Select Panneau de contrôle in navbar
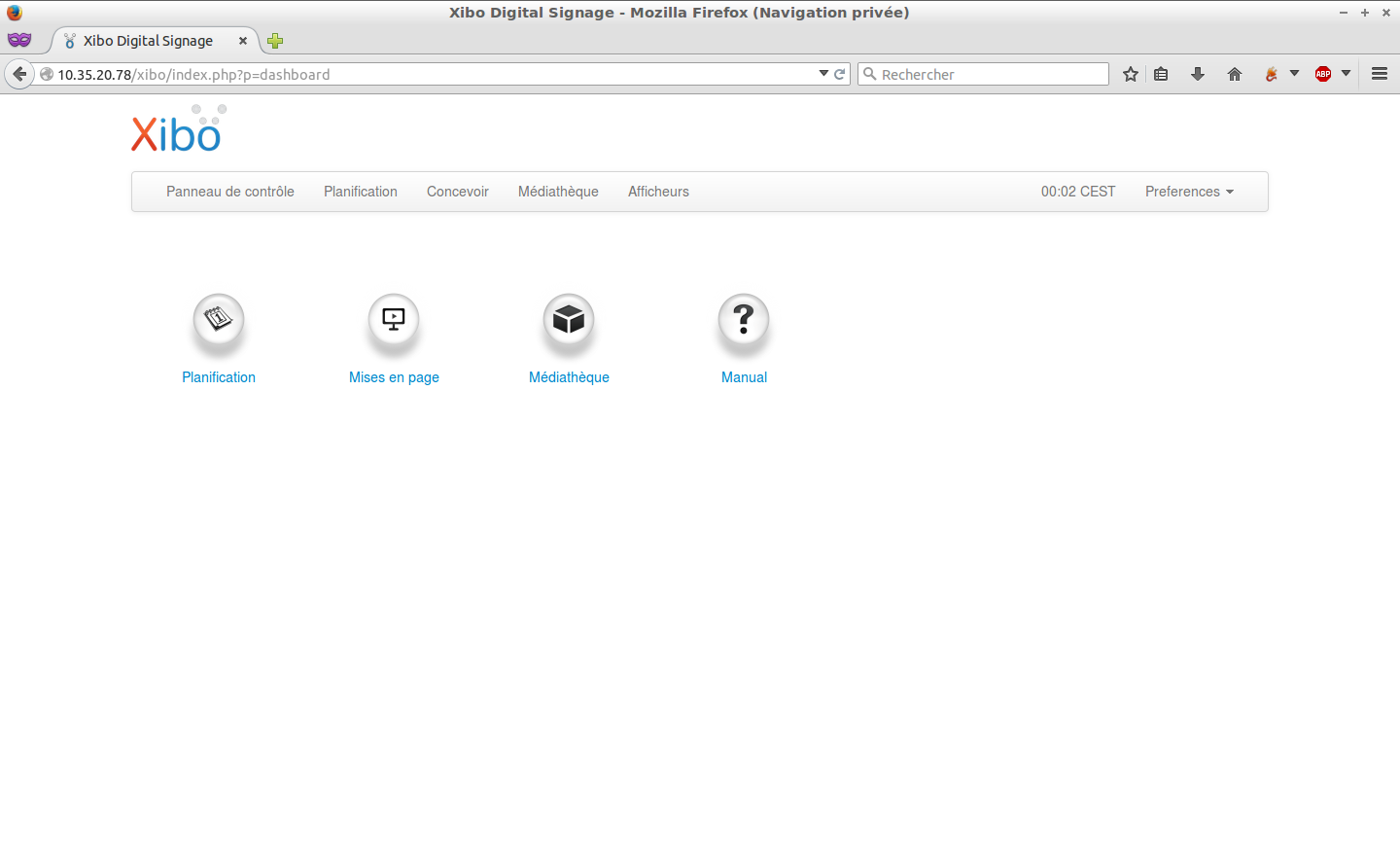The image size is (1400, 852). (229, 192)
